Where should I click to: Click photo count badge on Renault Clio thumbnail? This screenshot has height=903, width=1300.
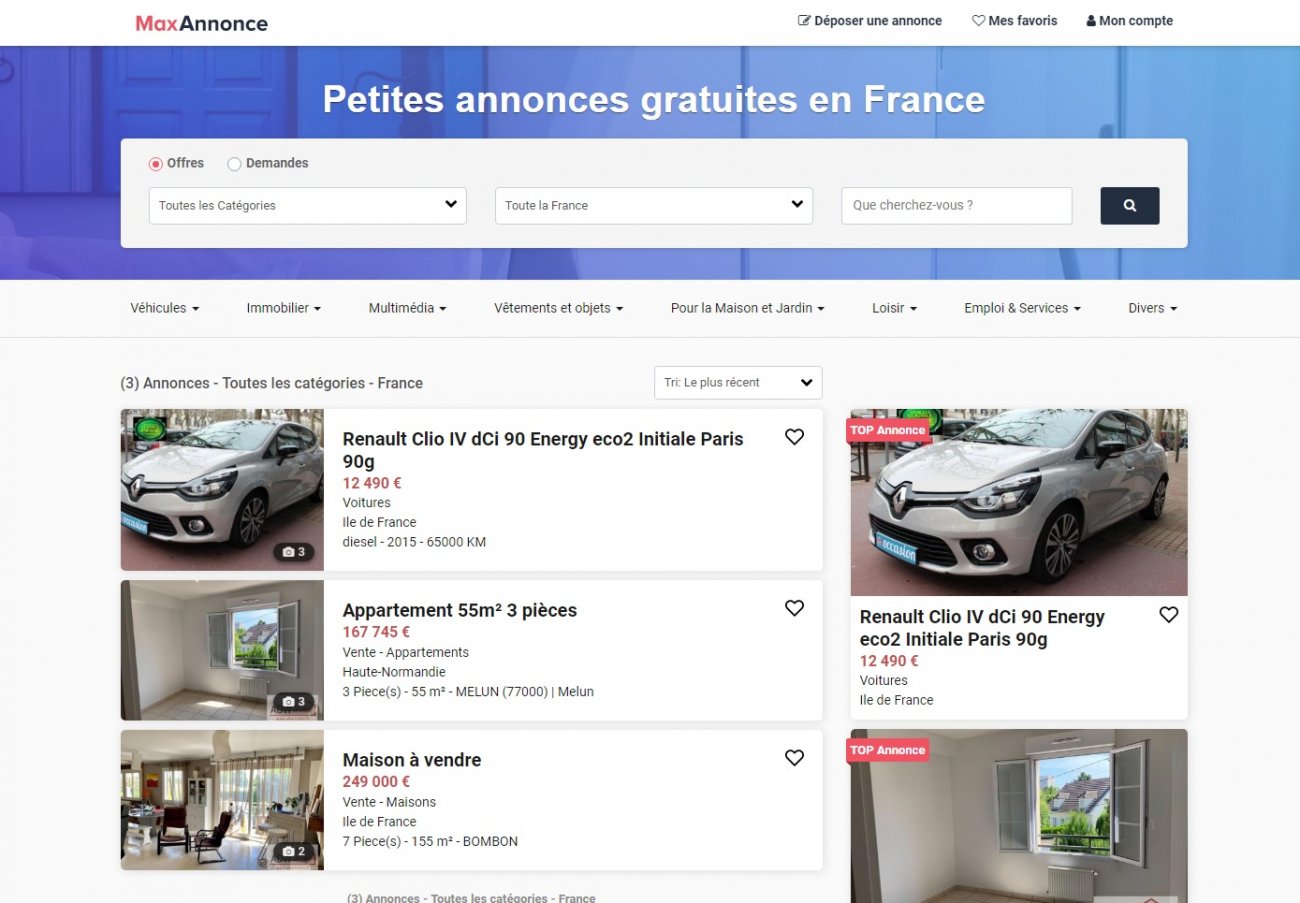[x=294, y=552]
